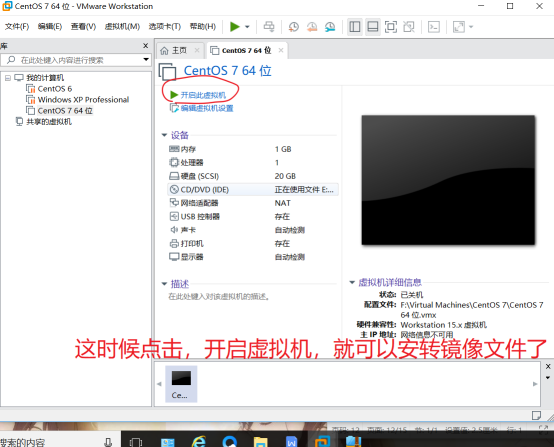Click the 处理器 device row
The height and width of the screenshot is (447, 554).
point(253,163)
